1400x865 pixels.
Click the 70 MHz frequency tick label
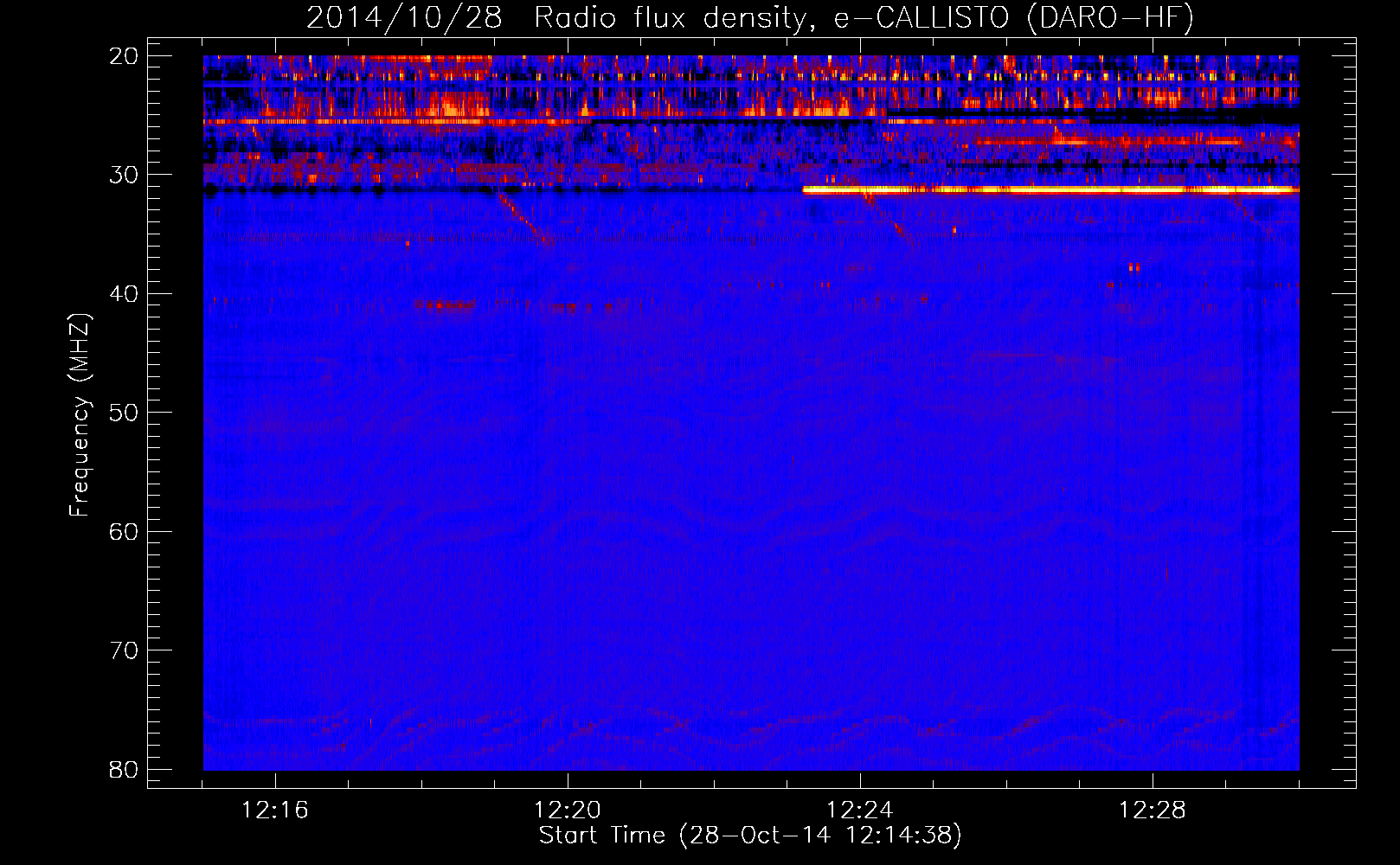(x=124, y=650)
